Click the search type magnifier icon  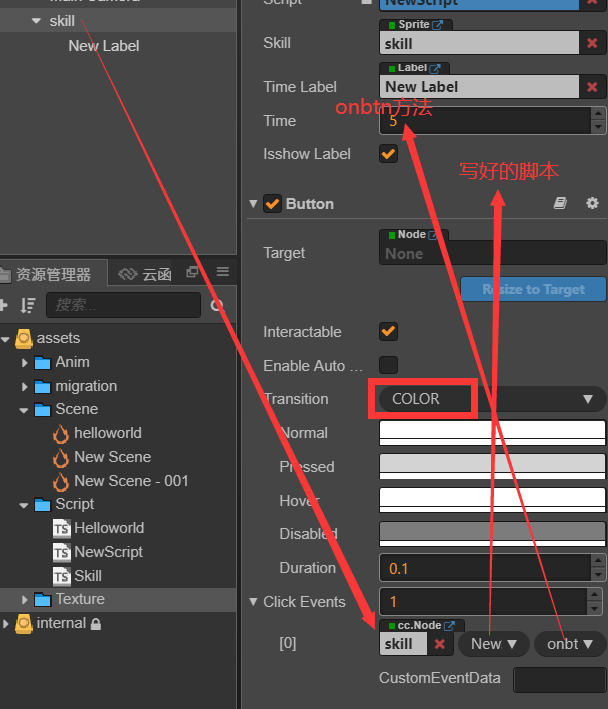217,306
